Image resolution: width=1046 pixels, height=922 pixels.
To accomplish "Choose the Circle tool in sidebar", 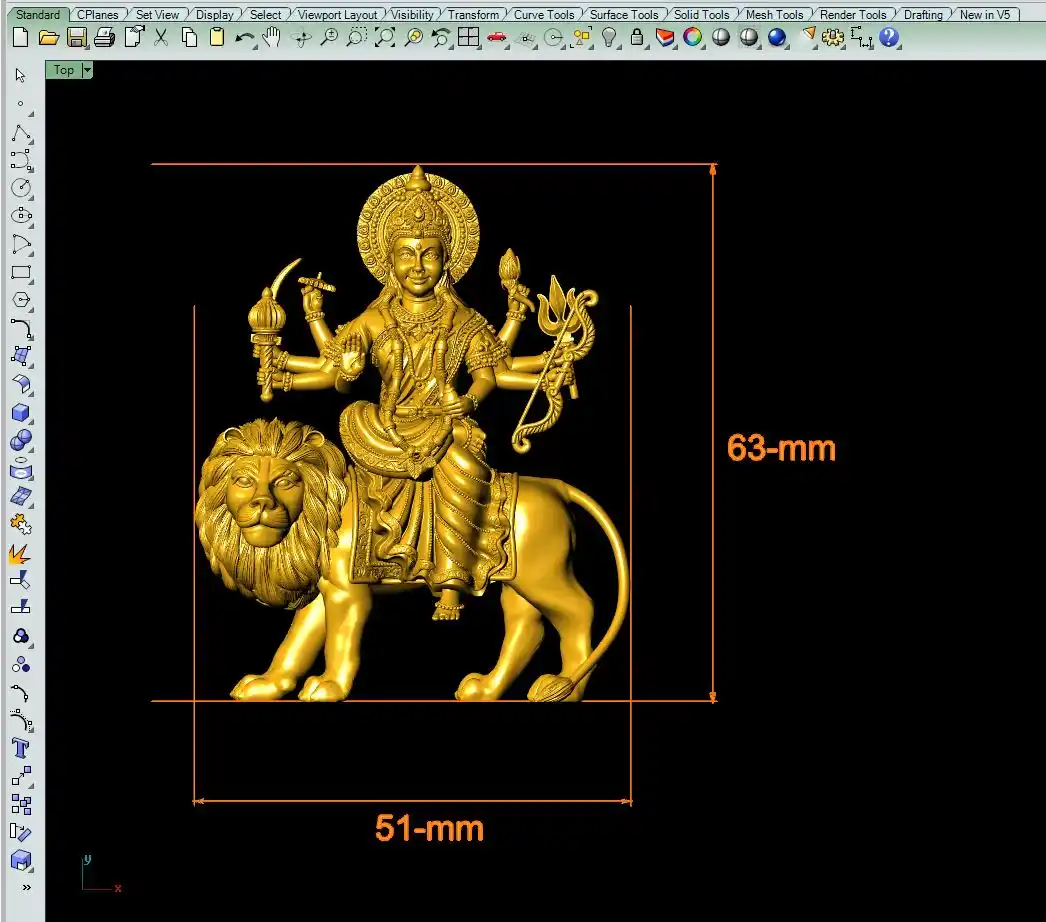I will [x=21, y=187].
